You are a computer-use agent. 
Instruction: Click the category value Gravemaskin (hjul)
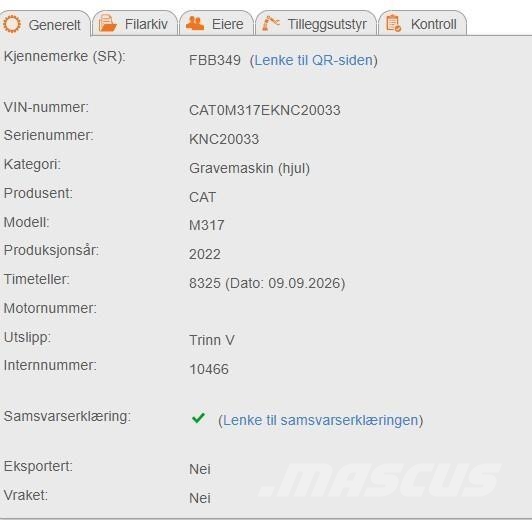249,168
